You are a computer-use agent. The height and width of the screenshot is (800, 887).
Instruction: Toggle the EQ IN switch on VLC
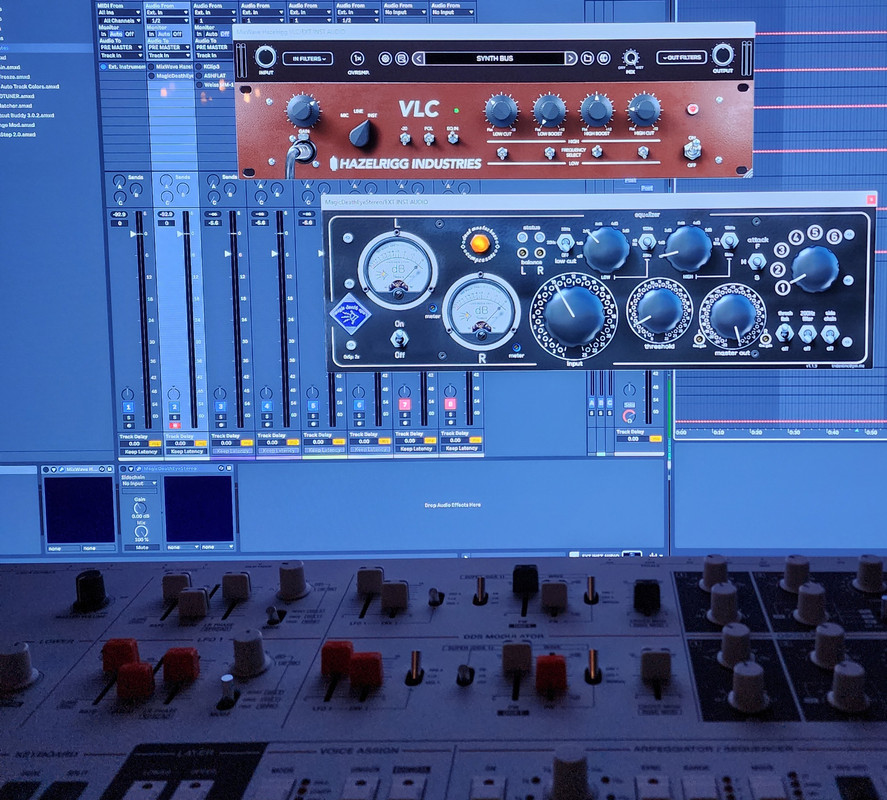453,138
